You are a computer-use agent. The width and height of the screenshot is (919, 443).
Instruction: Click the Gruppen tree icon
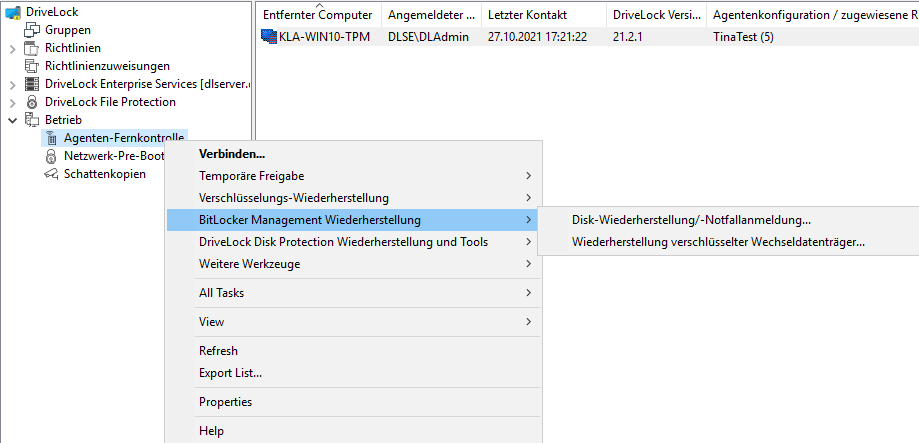pyautogui.click(x=33, y=30)
